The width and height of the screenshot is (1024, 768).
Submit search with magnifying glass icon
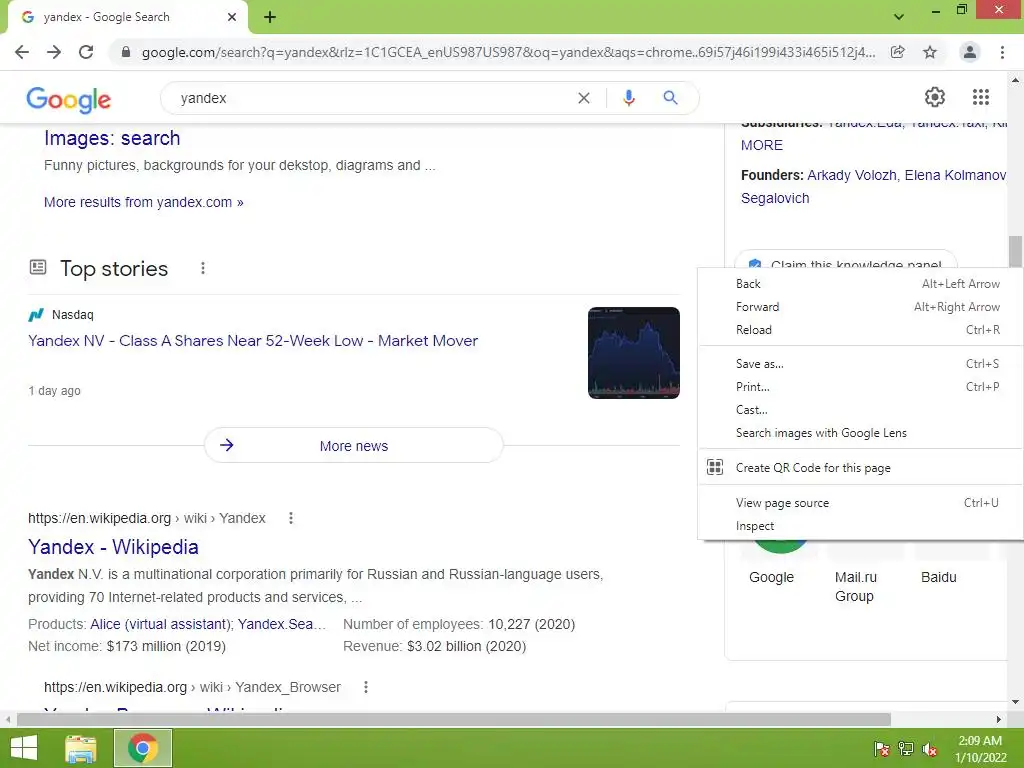pos(671,98)
